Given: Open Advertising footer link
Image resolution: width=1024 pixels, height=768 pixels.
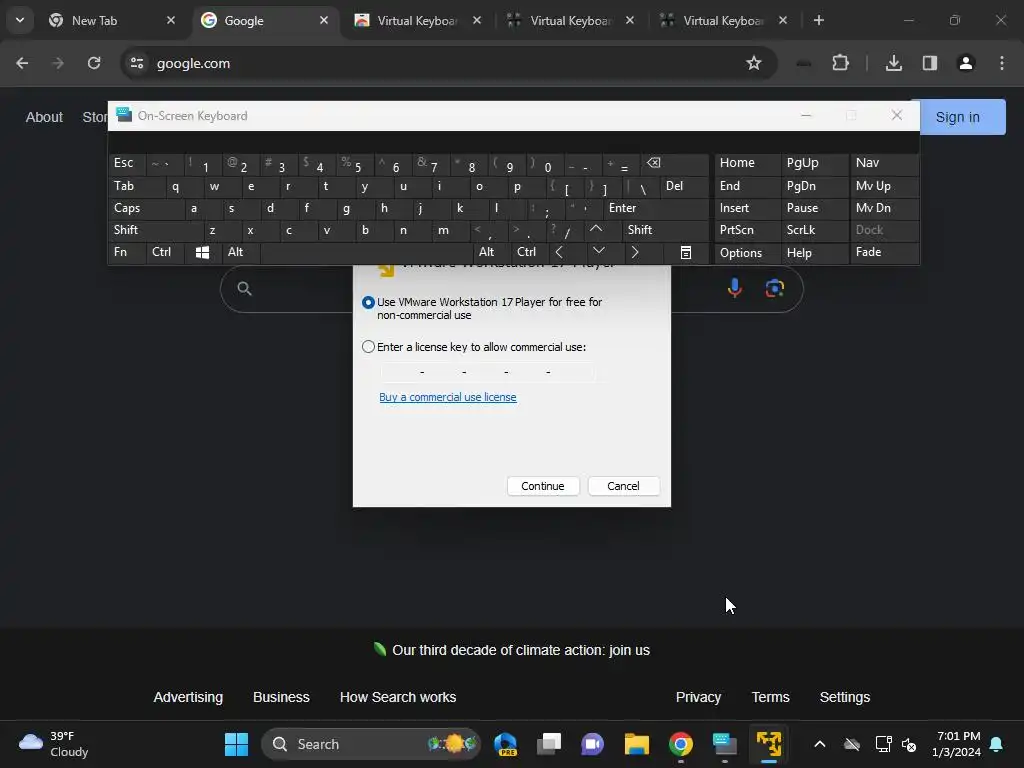Looking at the screenshot, I should (188, 697).
